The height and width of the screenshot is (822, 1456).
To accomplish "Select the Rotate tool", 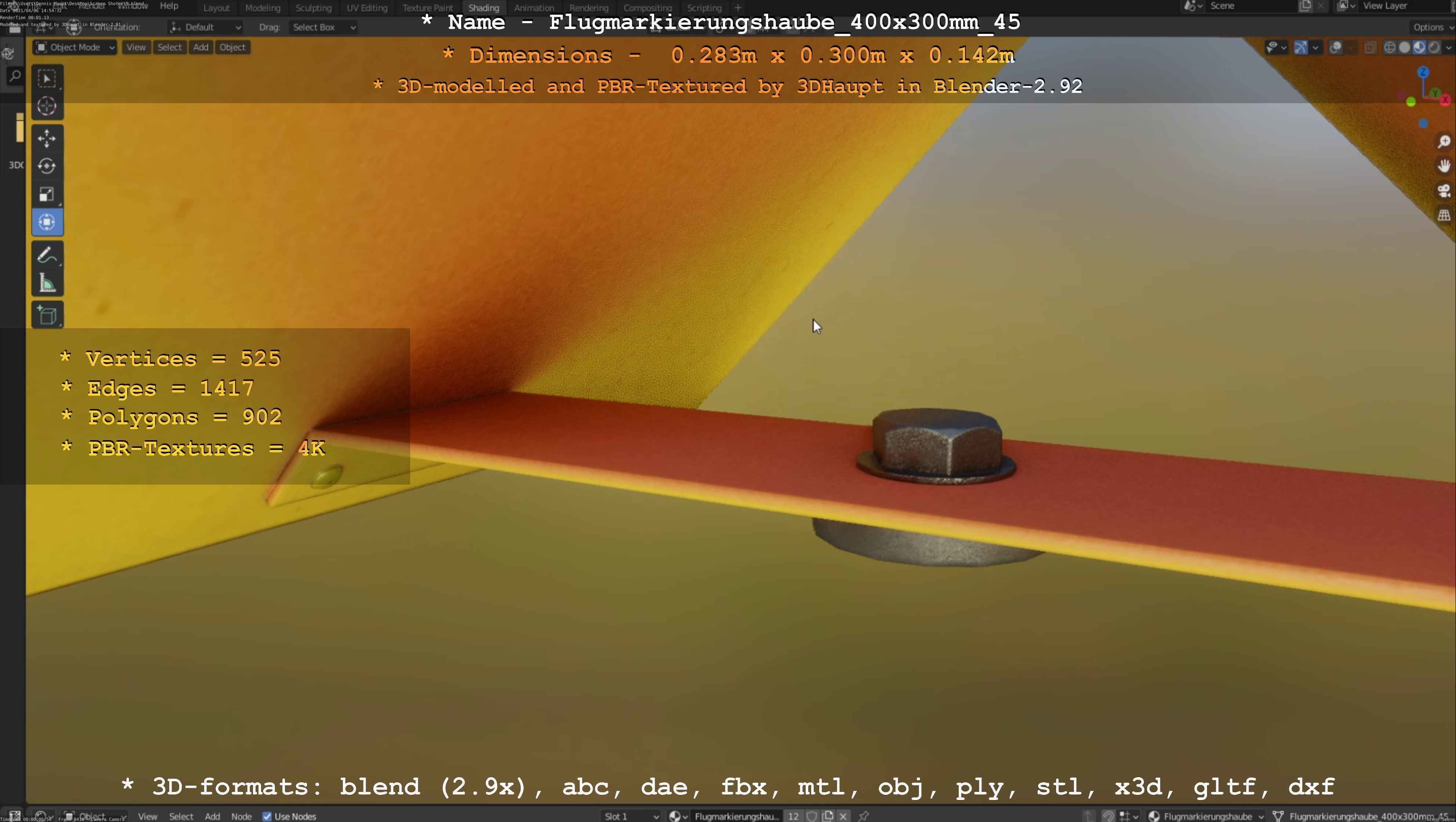I will coord(47,166).
